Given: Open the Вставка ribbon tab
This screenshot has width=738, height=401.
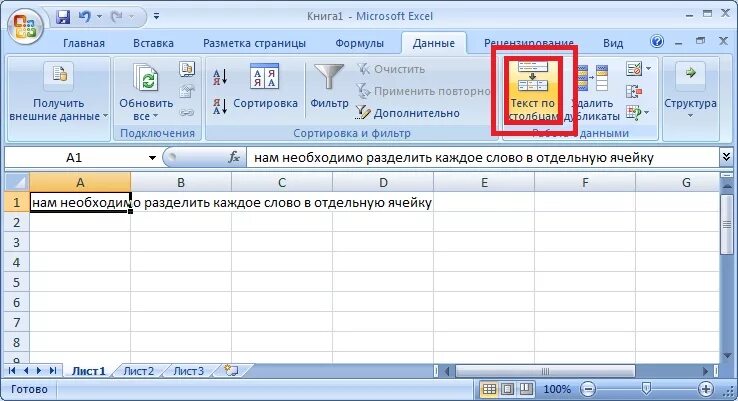Looking at the screenshot, I should tap(153, 43).
